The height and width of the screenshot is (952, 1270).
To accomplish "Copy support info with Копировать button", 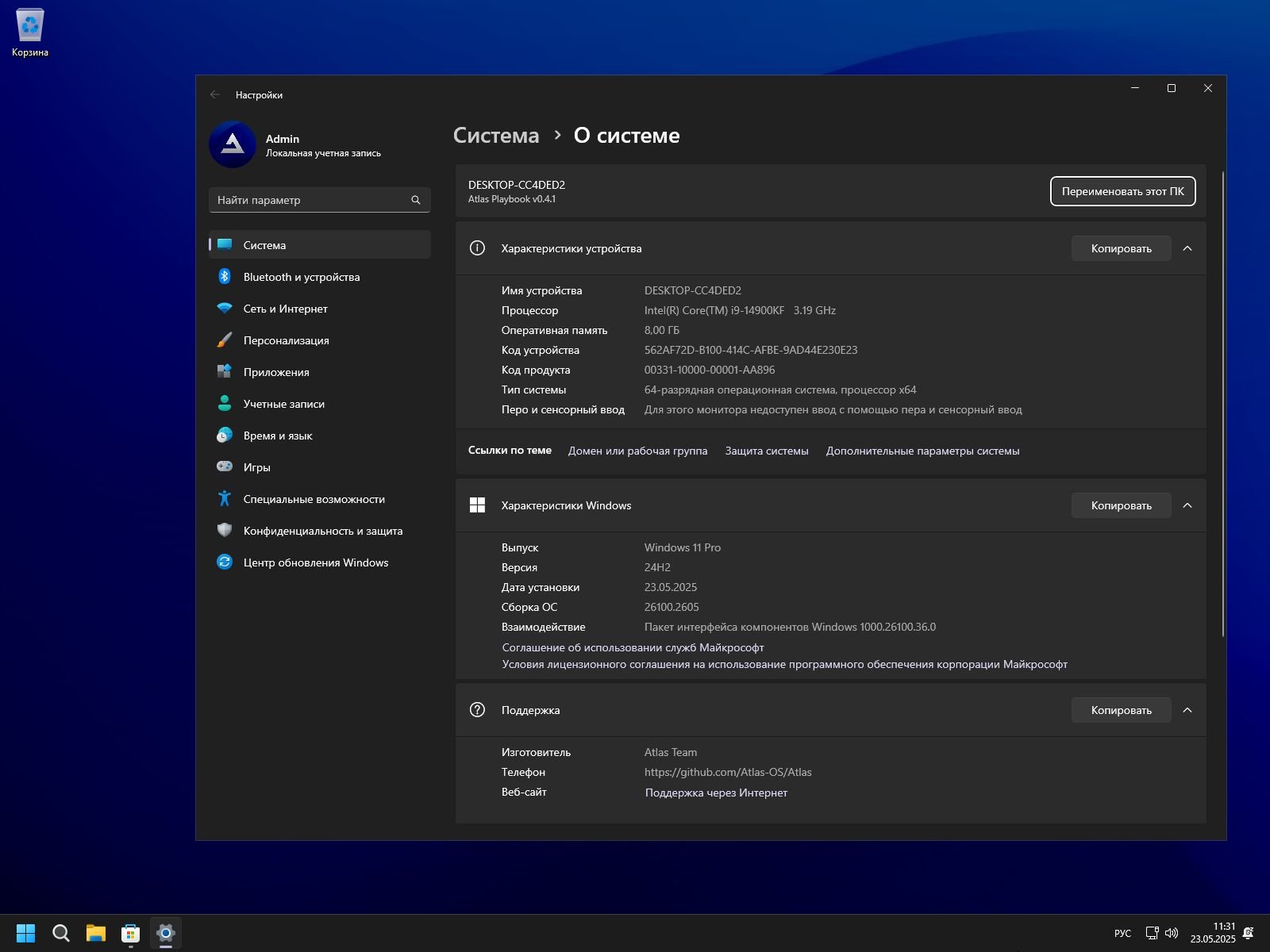I will tap(1121, 710).
